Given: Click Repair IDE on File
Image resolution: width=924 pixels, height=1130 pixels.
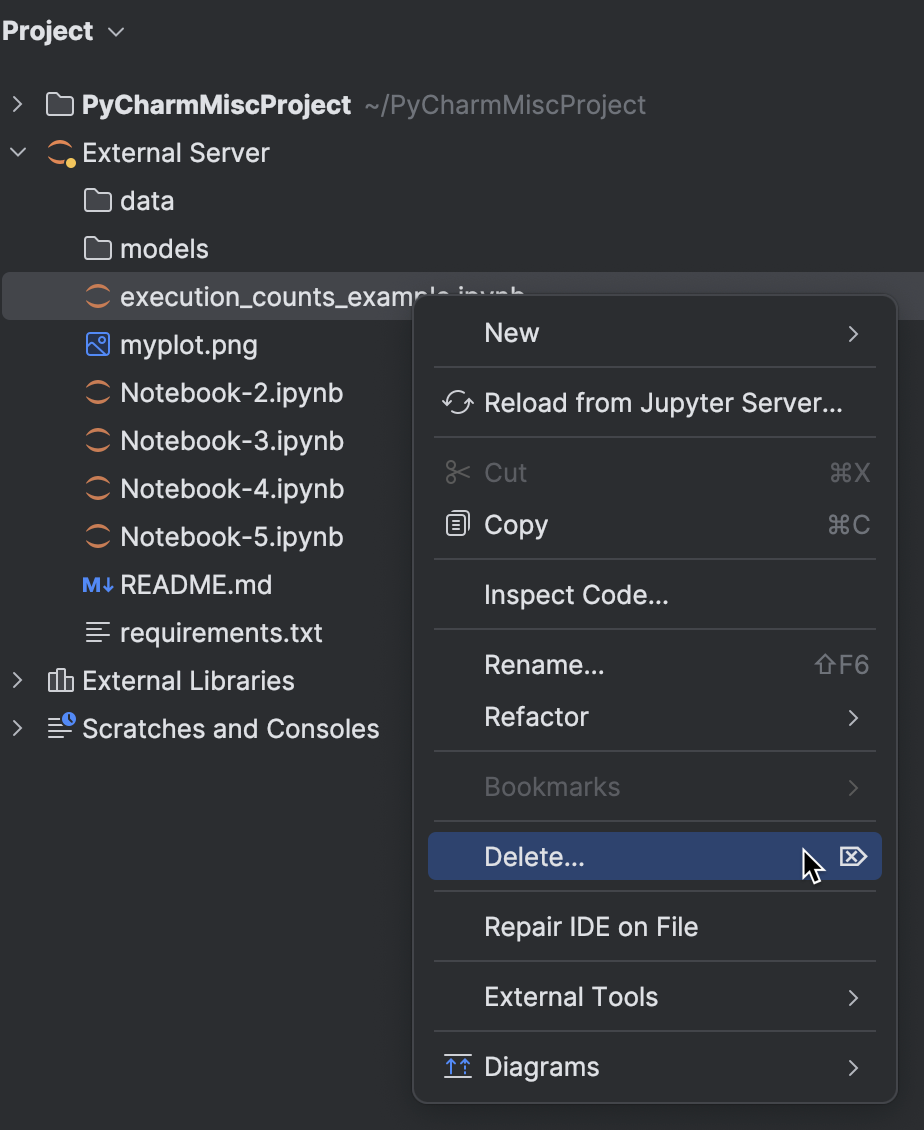Looking at the screenshot, I should (590, 927).
